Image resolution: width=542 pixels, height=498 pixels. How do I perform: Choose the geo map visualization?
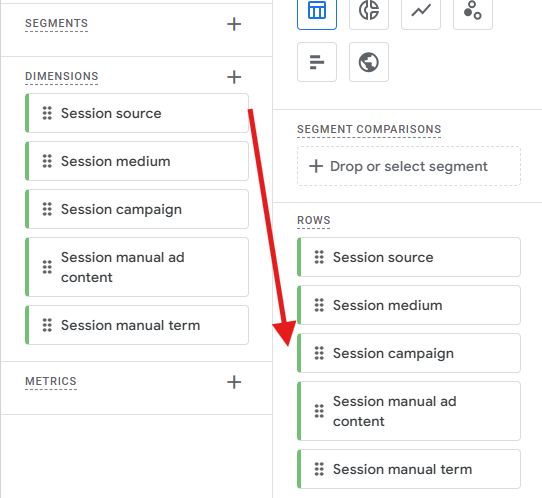point(369,62)
